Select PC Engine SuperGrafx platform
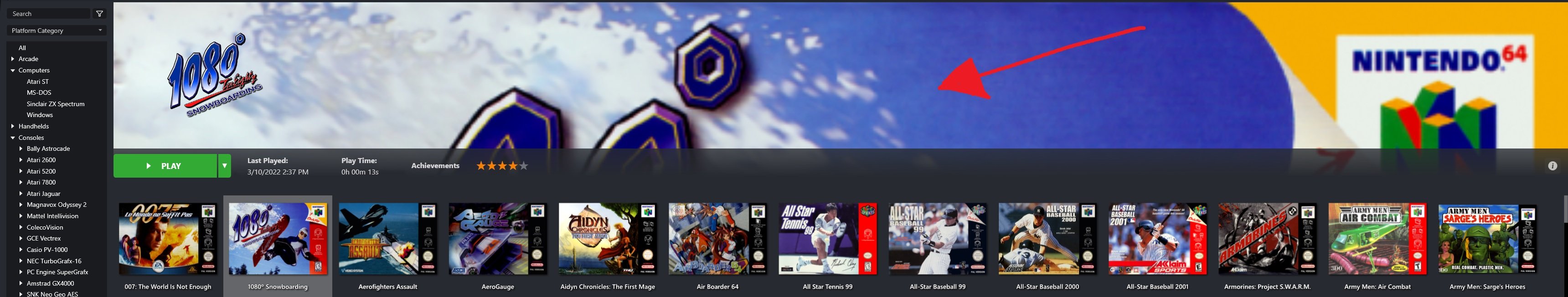 pos(57,272)
